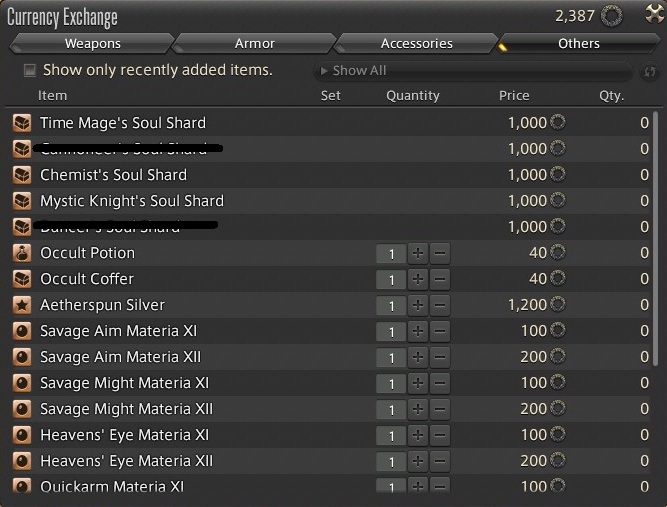
Task: Increase Savage Might Materia XI quantity
Action: (x=418, y=383)
